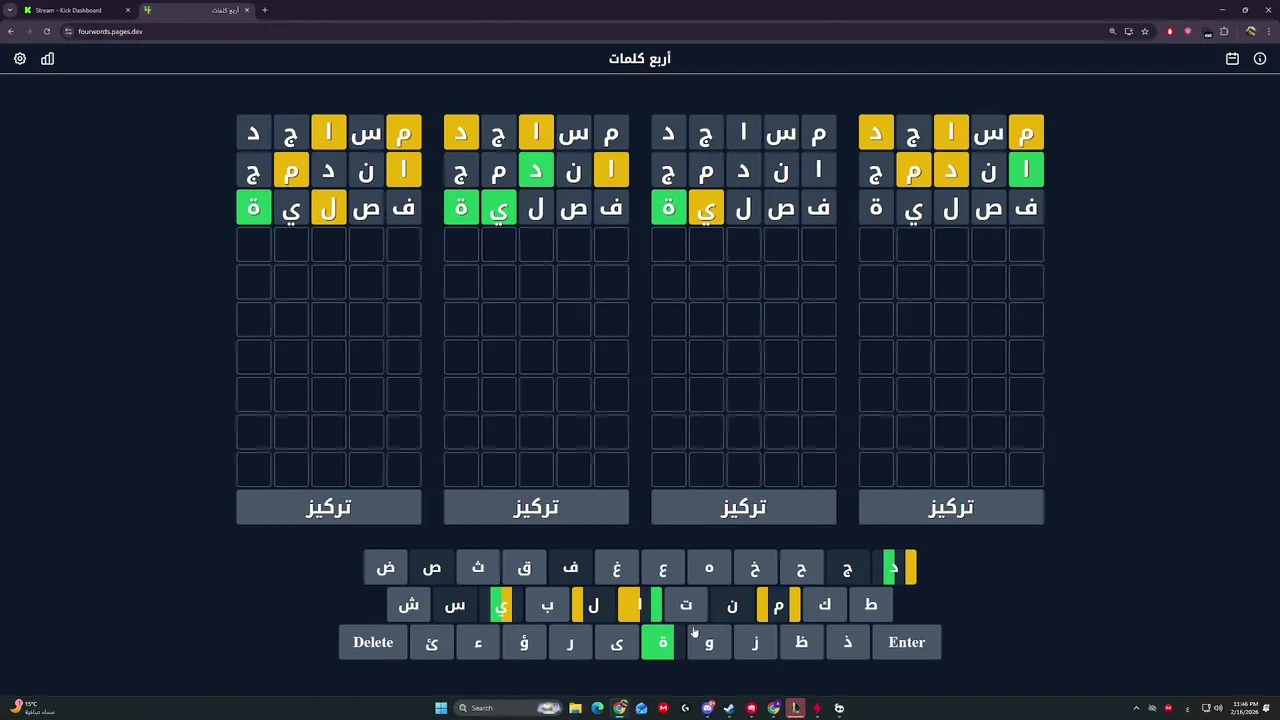Screen dimensions: 1280x720
Task: Tap the ي key on keyboard
Action: [501, 605]
